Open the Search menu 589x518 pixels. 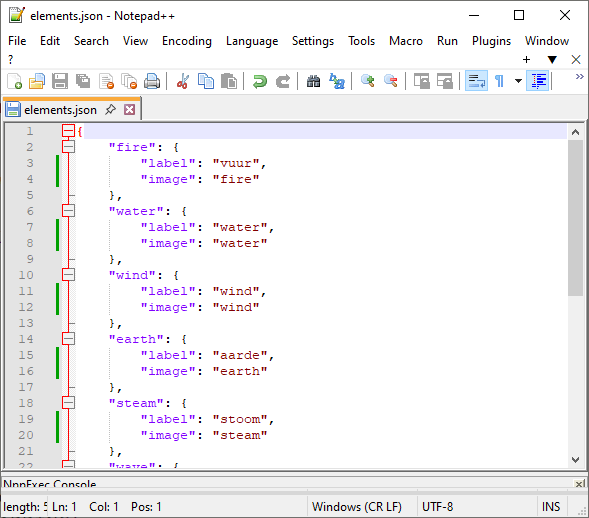[91, 41]
